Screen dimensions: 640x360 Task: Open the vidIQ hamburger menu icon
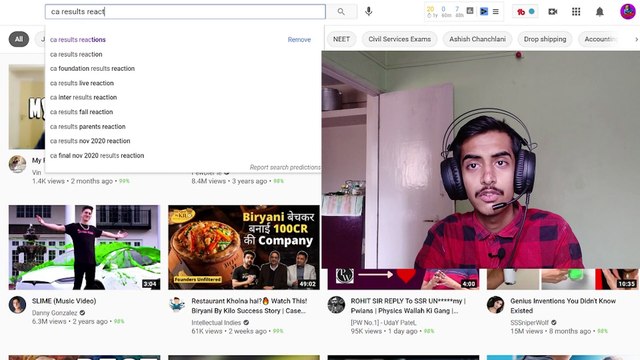[496, 11]
